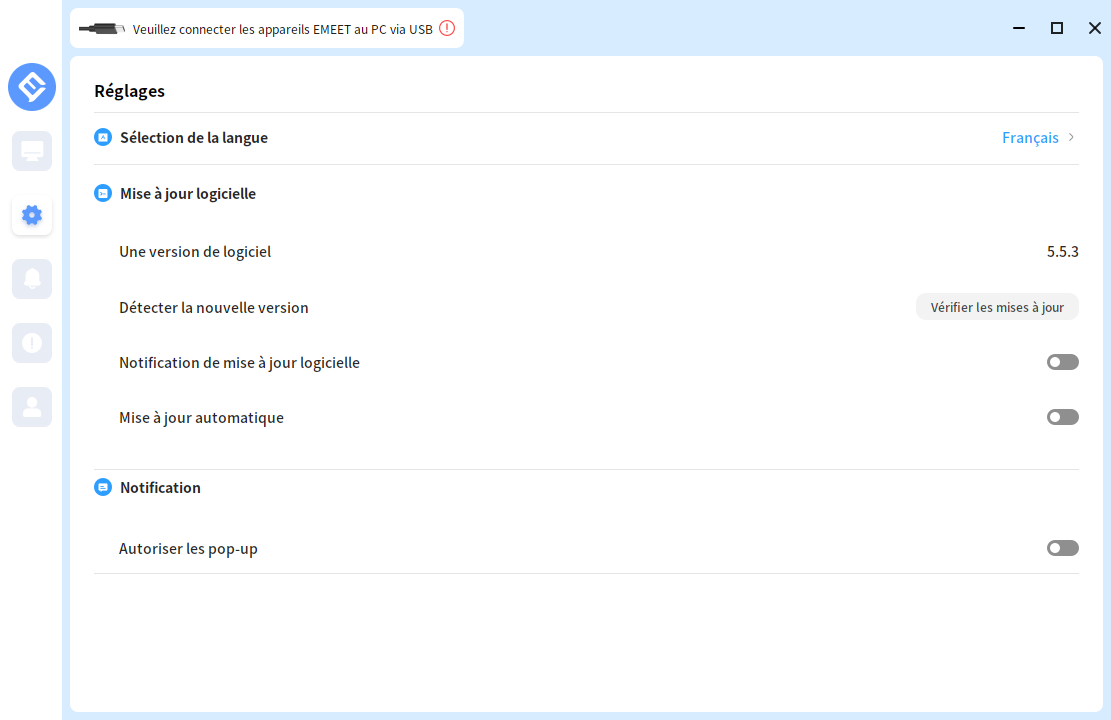Click the EMEET logo icon in sidebar
1111x720 pixels.
point(32,87)
